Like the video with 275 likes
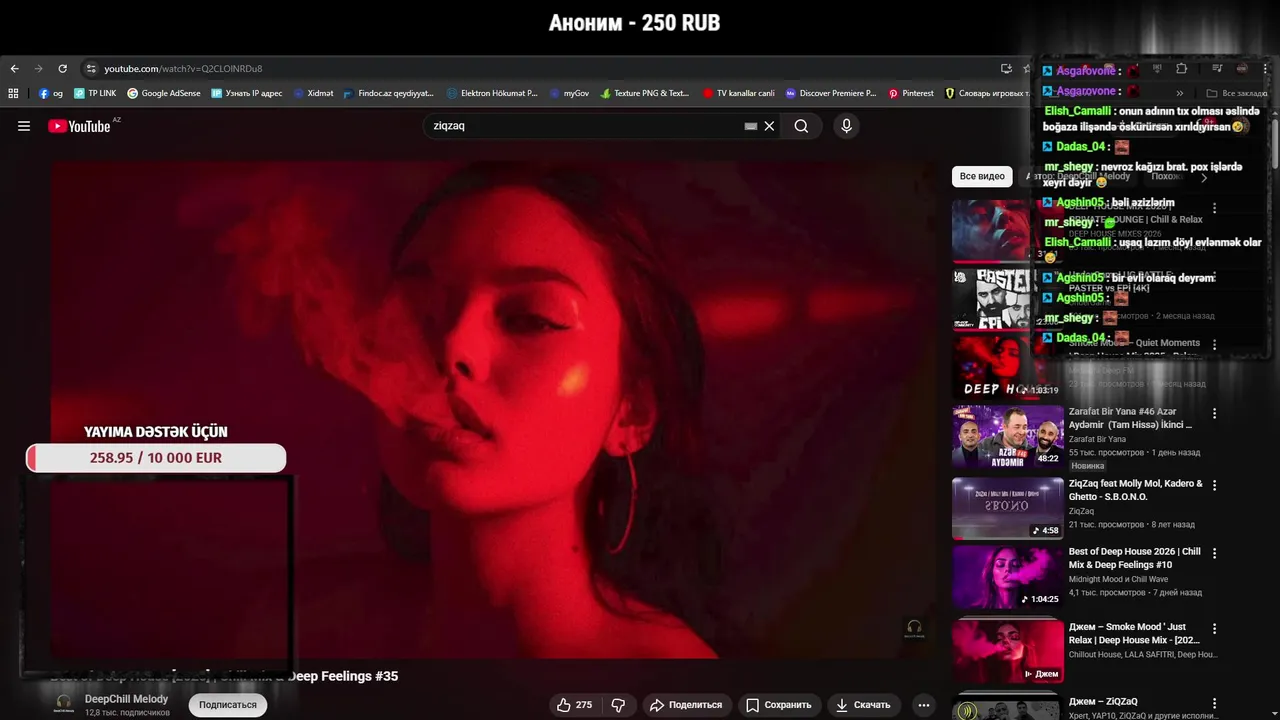 [x=575, y=705]
